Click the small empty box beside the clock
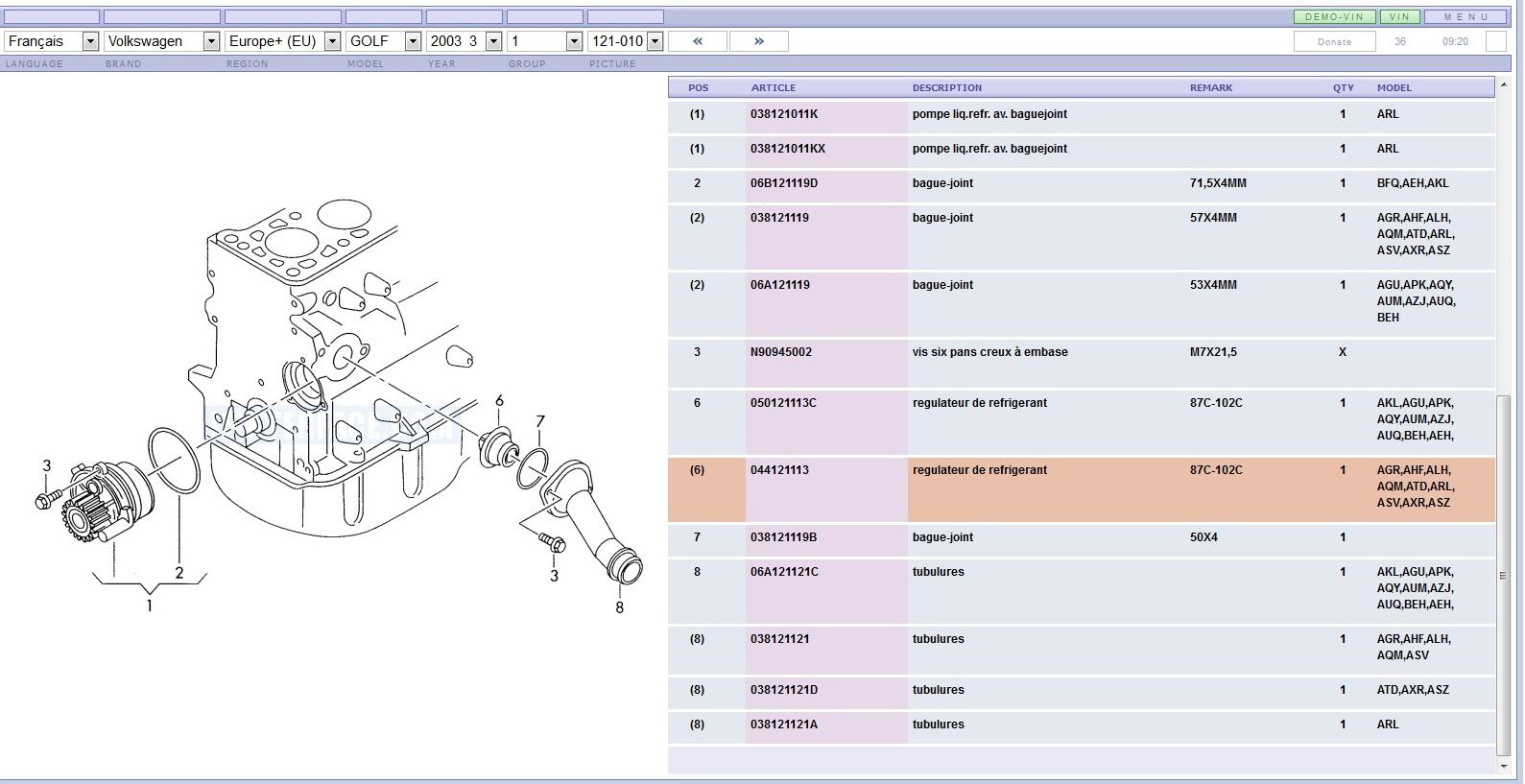1525x784 pixels. click(1495, 41)
